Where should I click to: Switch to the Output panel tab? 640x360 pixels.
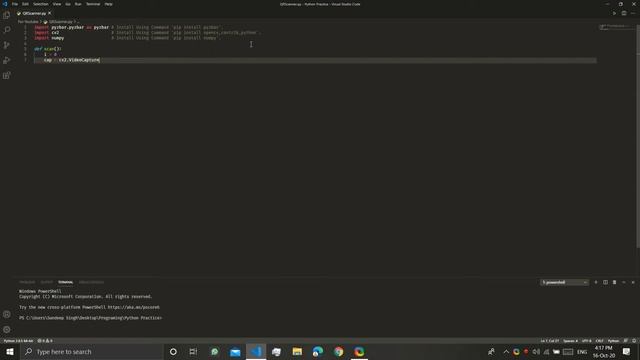[x=47, y=282]
